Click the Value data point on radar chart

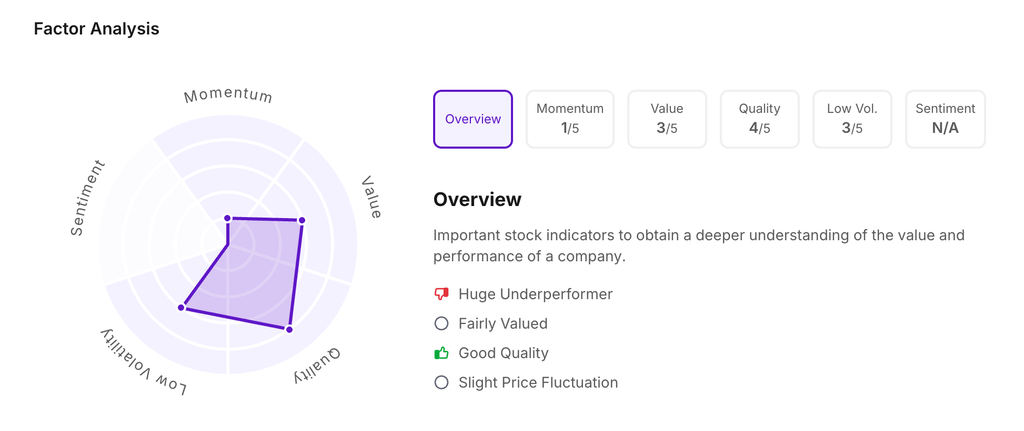pos(302,220)
